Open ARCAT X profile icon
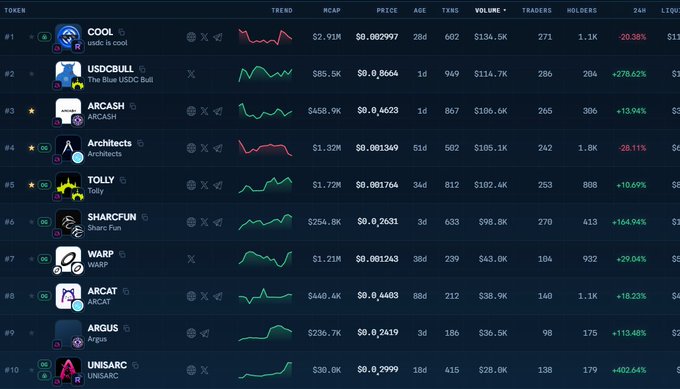 click(x=204, y=296)
